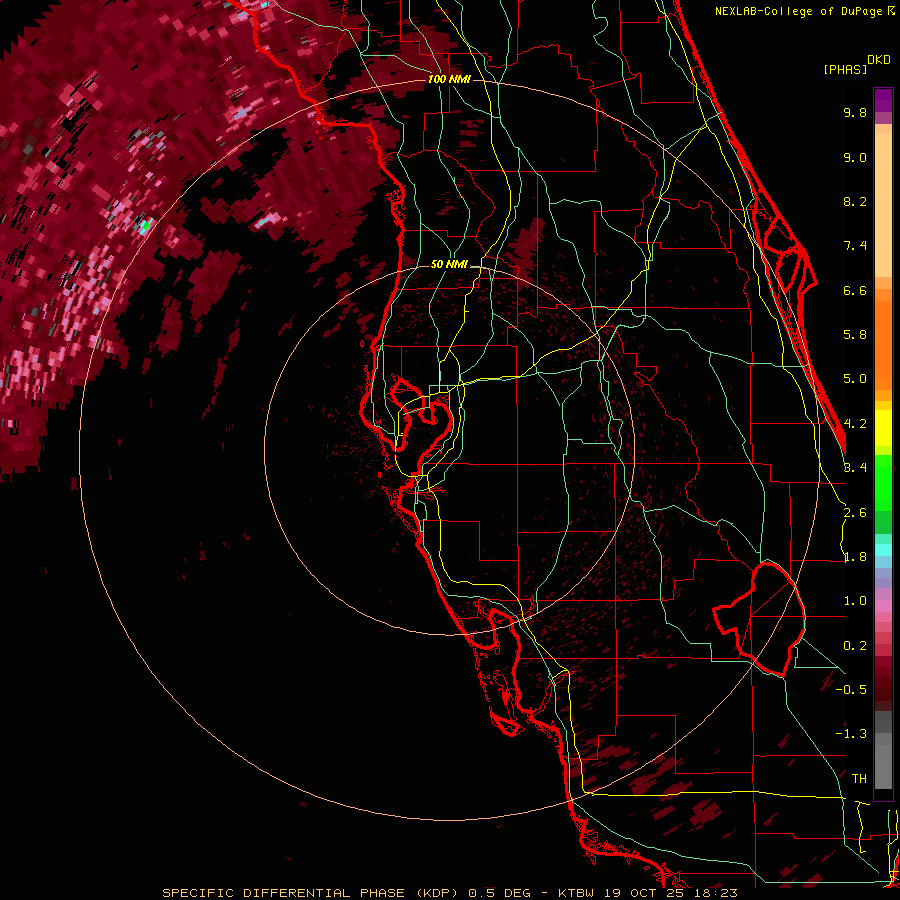
Task: Click the 50 NMI range ring label
Action: [x=449, y=264]
